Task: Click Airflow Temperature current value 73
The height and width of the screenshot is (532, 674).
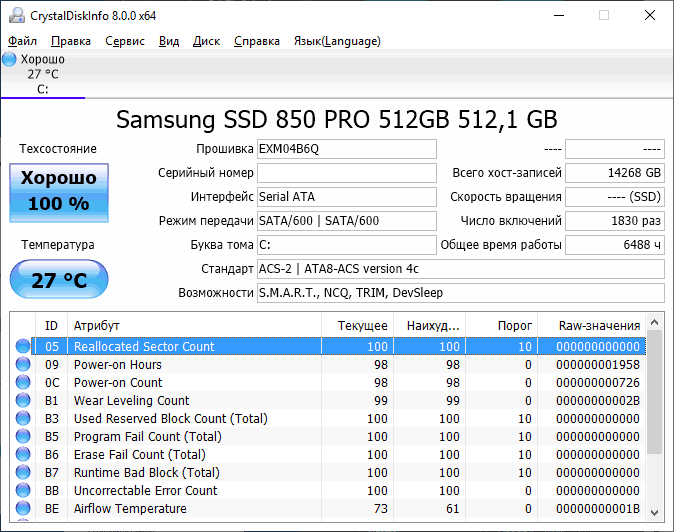Action: point(380,509)
